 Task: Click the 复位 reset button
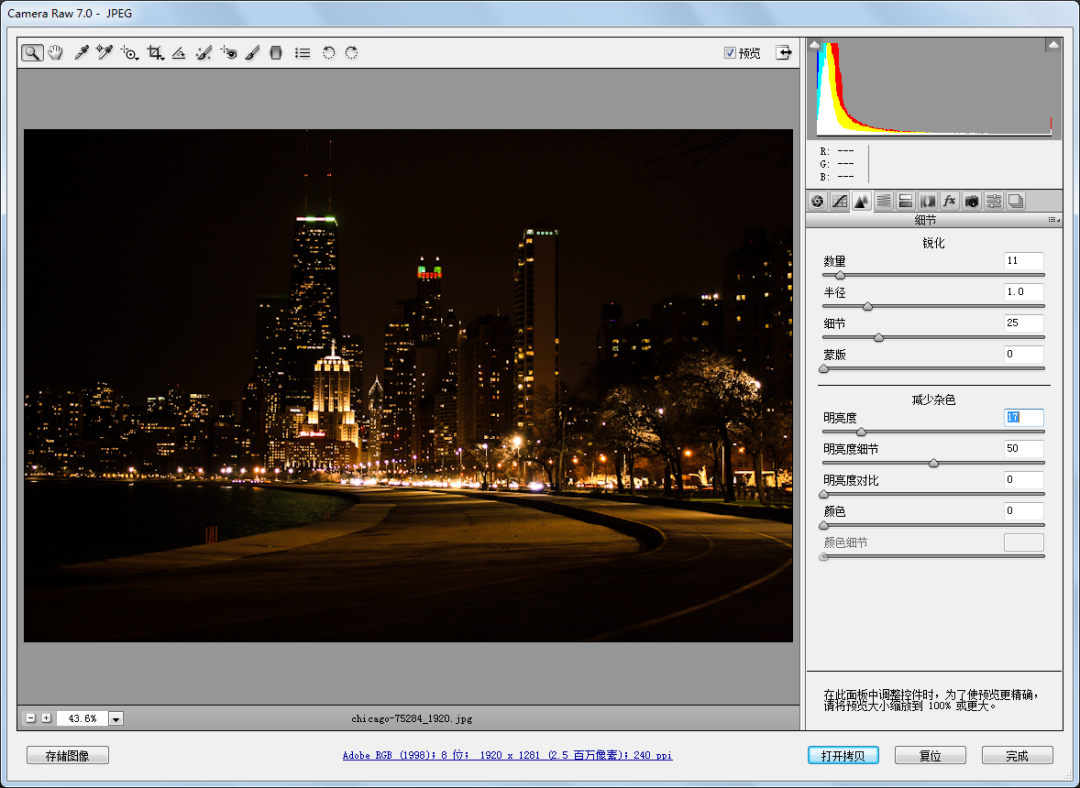931,756
